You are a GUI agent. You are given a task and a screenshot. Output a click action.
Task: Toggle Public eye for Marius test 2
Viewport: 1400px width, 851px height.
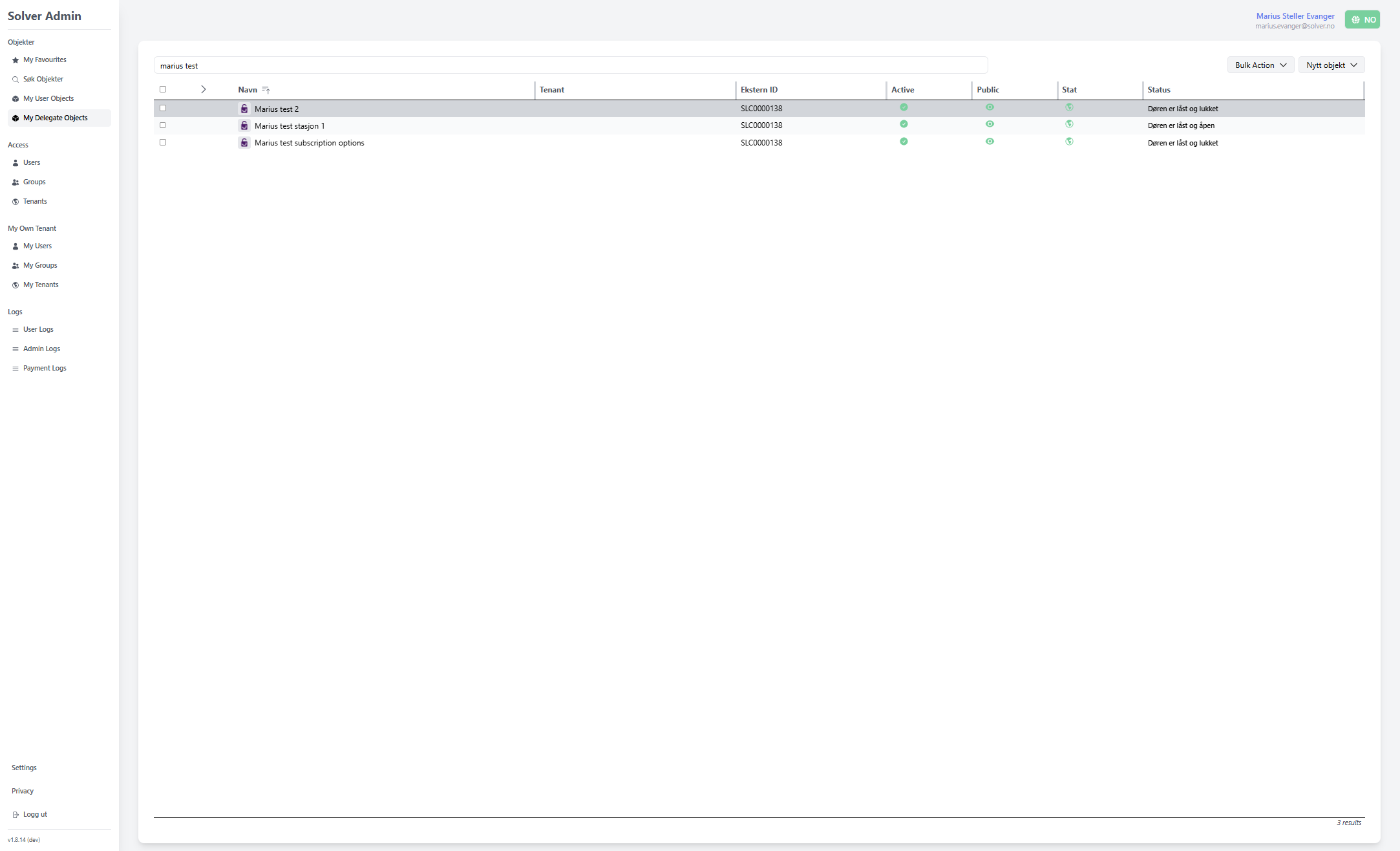[x=990, y=107]
